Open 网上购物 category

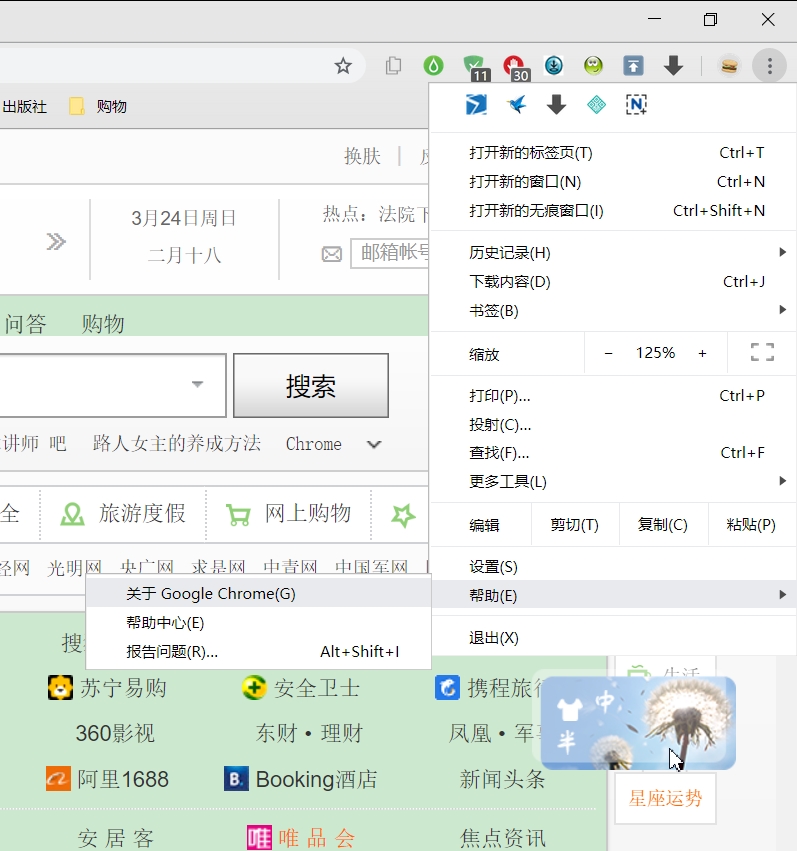(x=289, y=513)
